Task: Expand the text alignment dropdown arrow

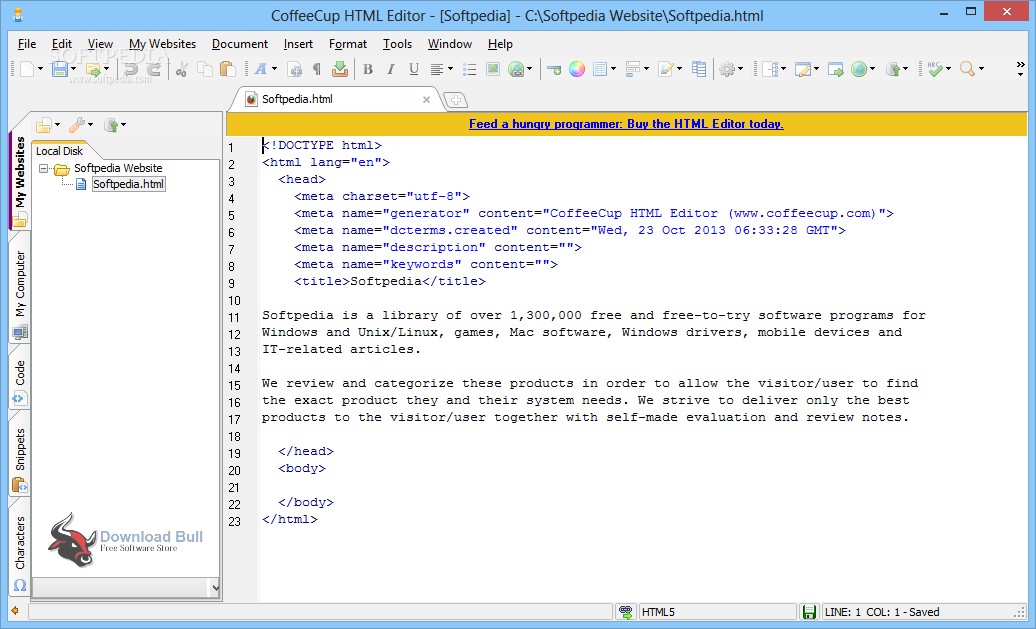Action: (x=450, y=69)
